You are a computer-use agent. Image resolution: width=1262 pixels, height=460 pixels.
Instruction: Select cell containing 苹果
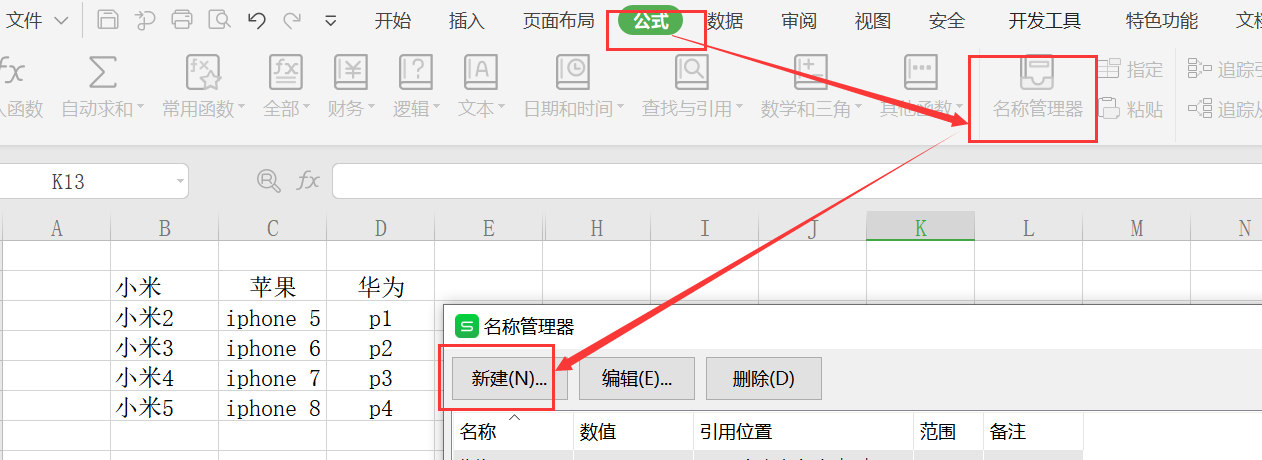tap(273, 287)
